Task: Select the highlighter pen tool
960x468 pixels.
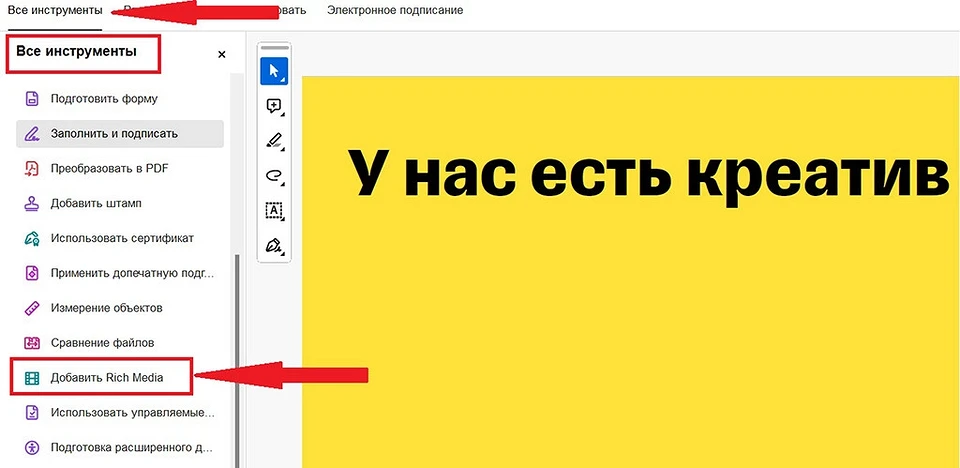Action: 274,141
